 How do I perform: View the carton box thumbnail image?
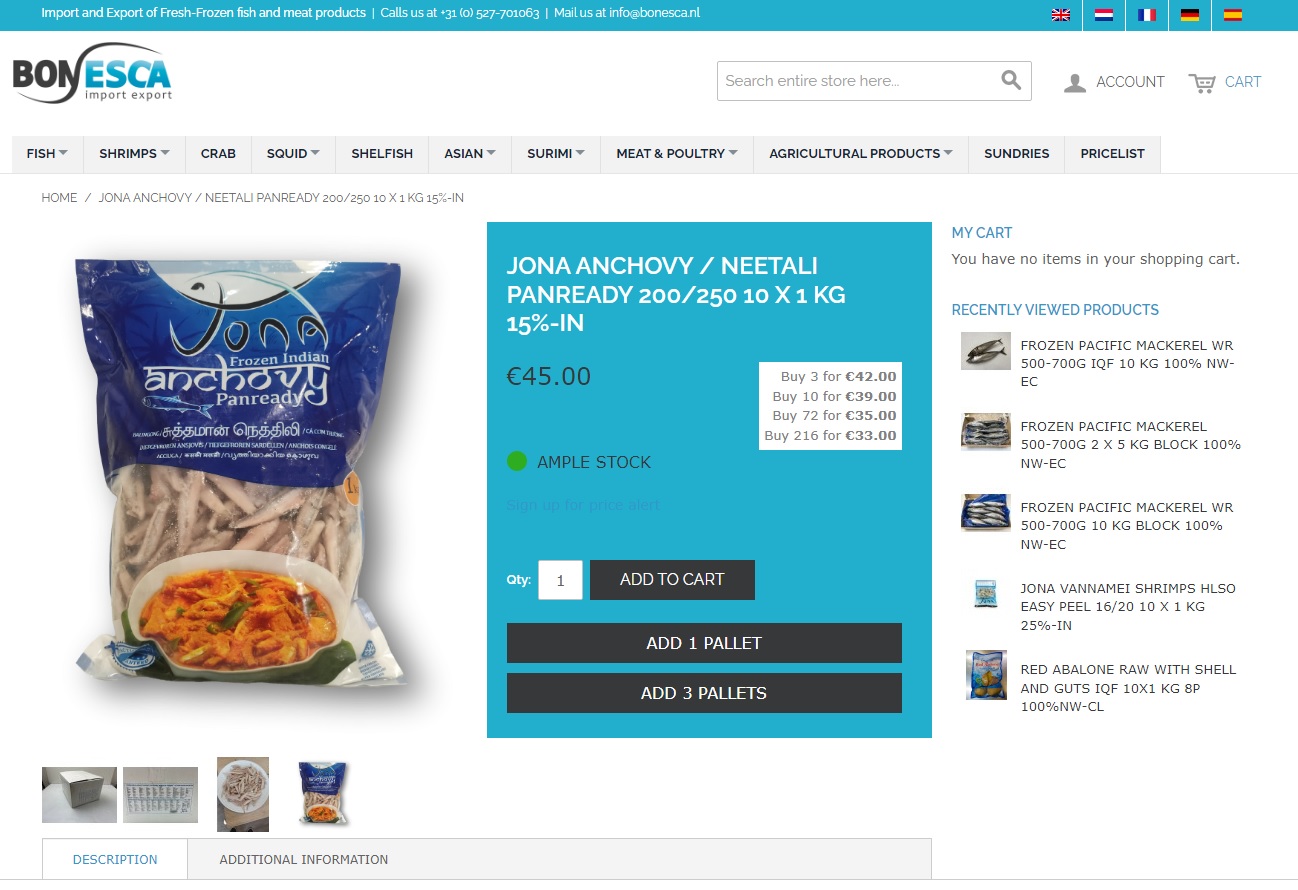79,795
